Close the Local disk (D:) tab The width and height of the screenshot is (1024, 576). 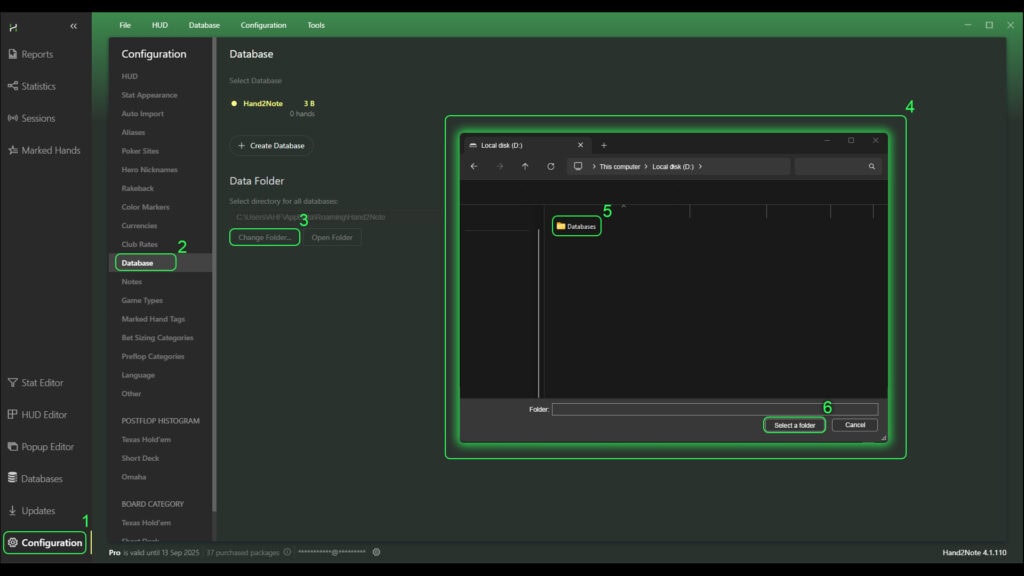pos(580,145)
